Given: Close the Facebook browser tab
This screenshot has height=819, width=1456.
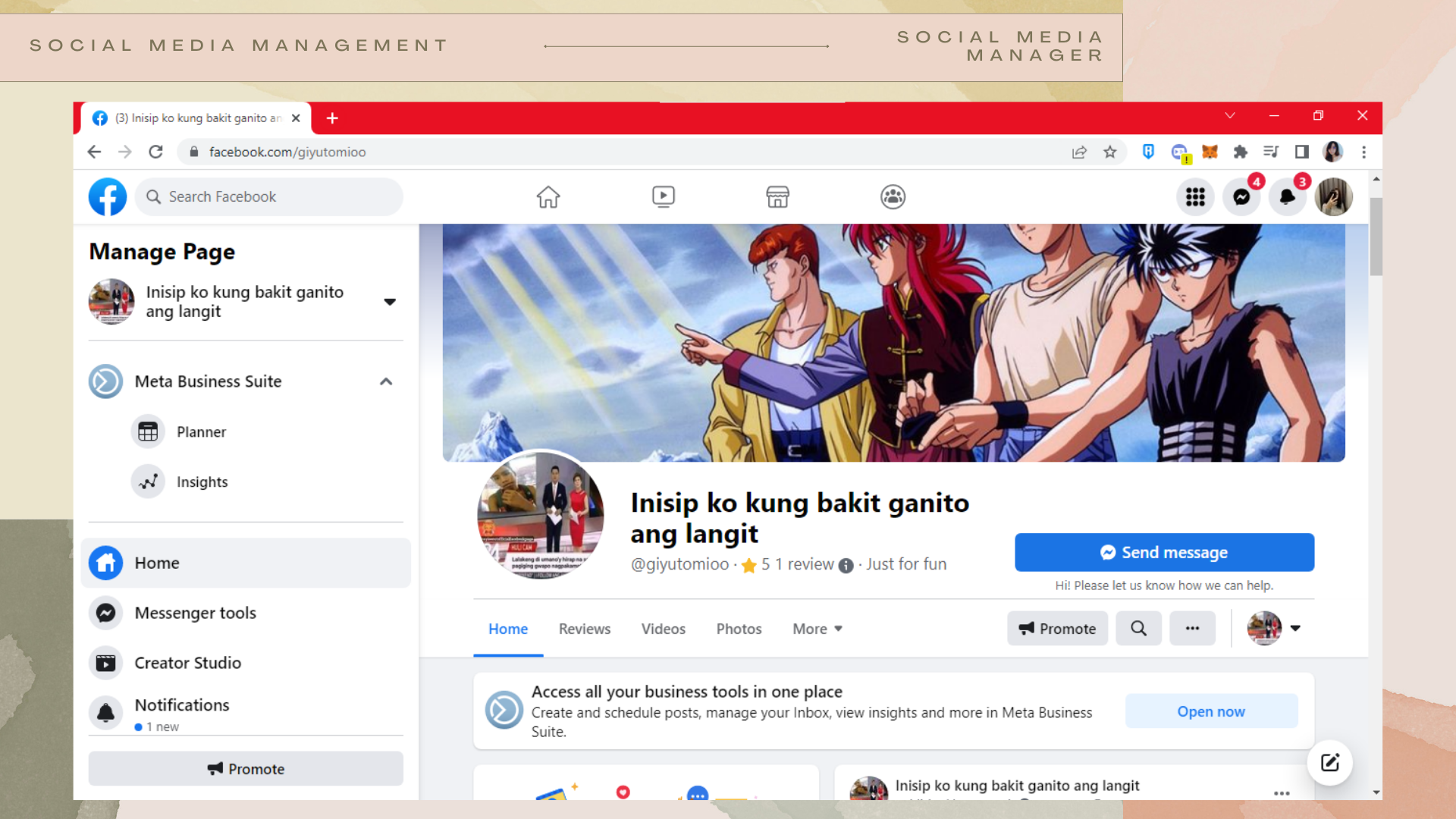Looking at the screenshot, I should coord(296,118).
